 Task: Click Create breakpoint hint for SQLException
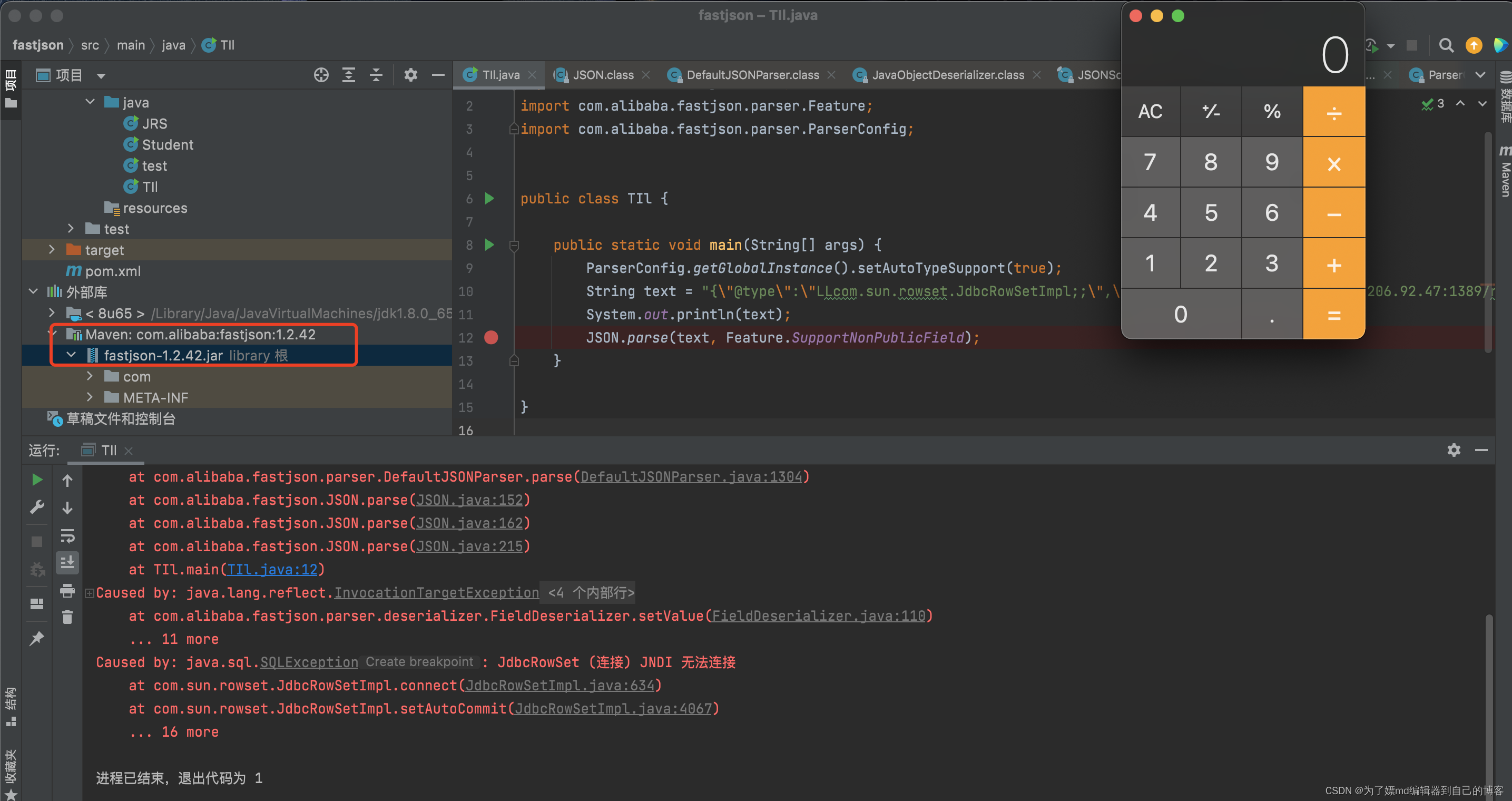click(419, 662)
